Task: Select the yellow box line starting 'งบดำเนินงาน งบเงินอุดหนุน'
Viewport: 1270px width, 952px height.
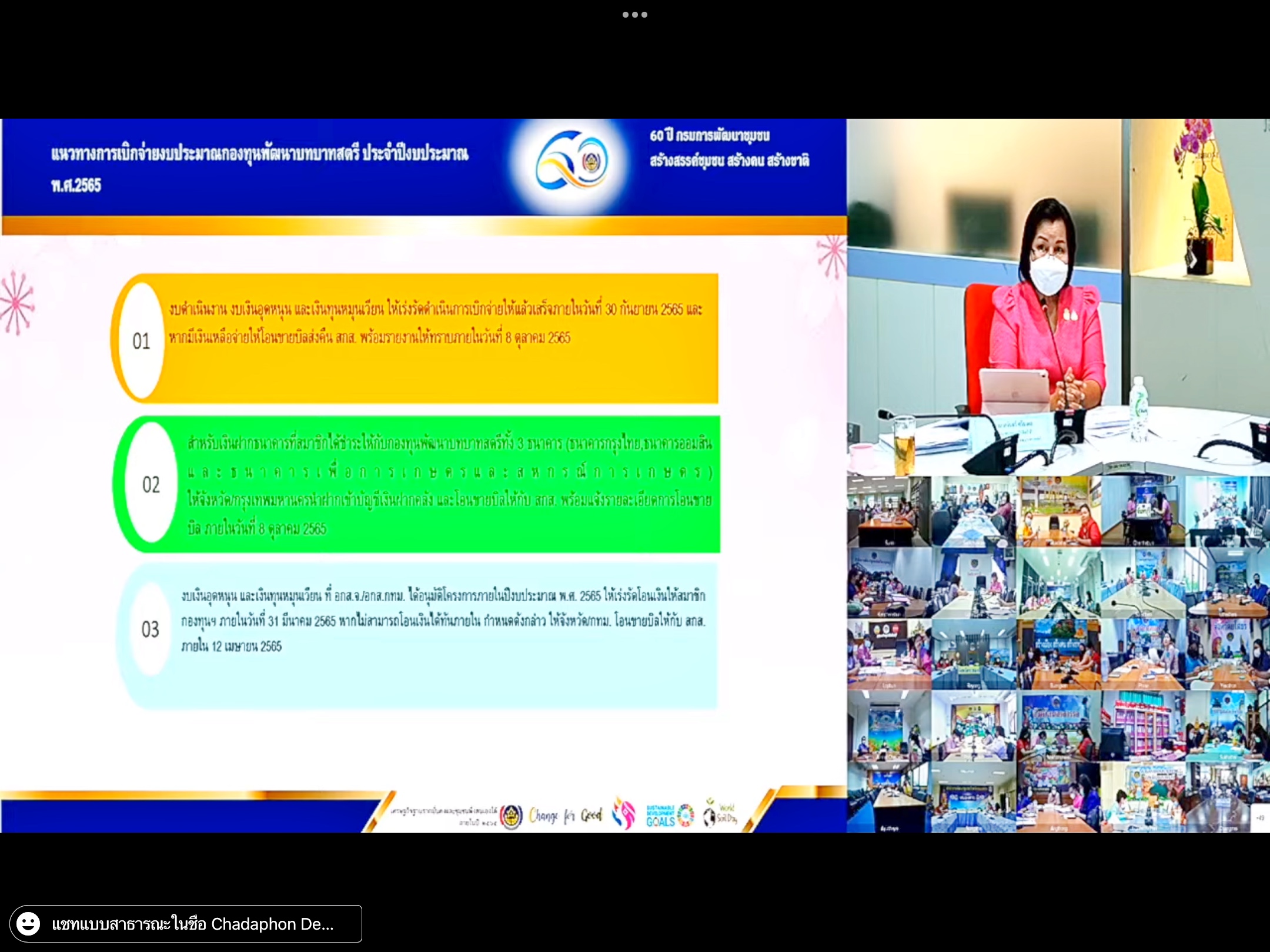Action: pyautogui.click(x=435, y=309)
